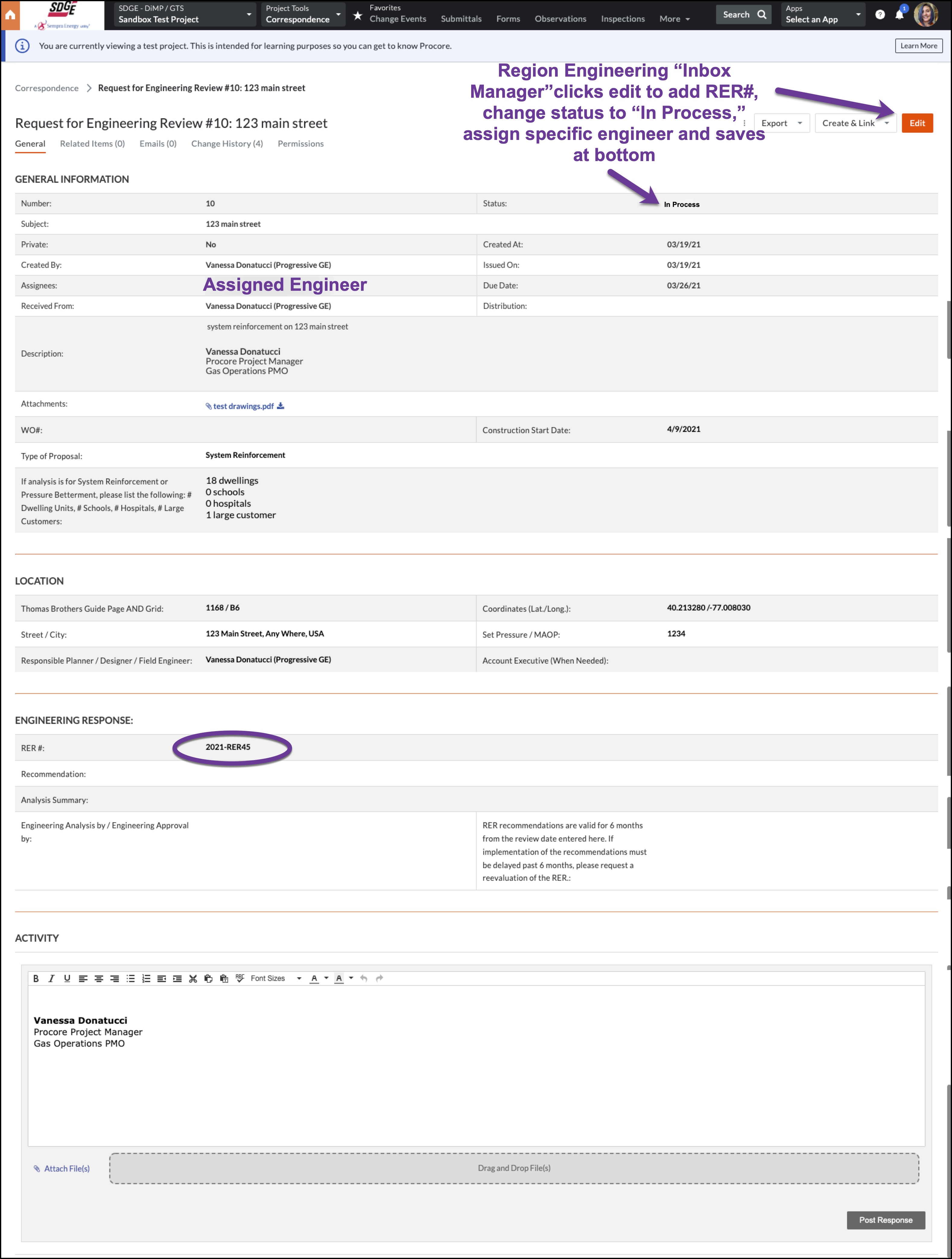Open the Font Sizes dropdown
This screenshot has height=1259, width=952.
tap(276, 978)
